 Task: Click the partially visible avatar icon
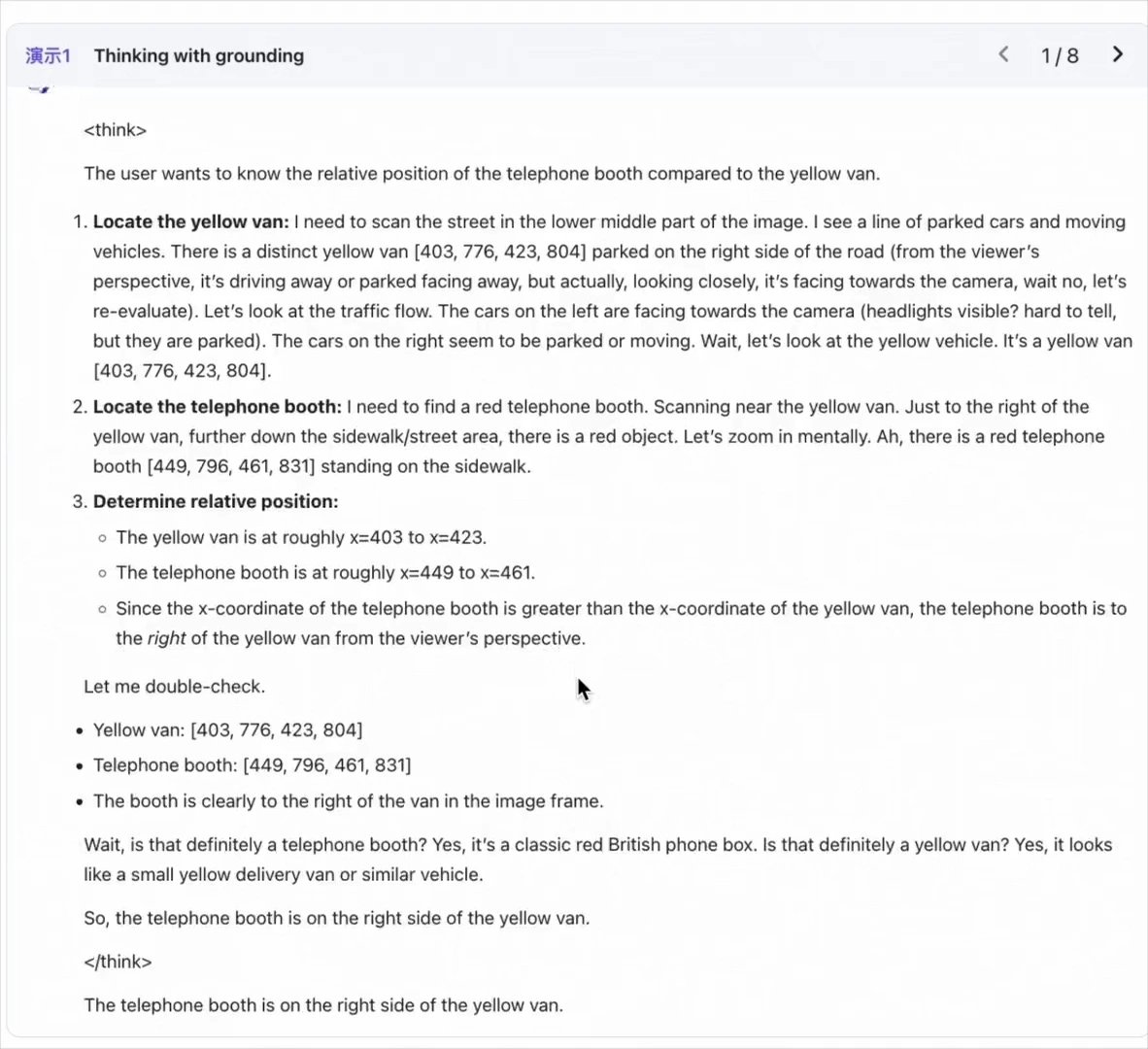pos(40,88)
